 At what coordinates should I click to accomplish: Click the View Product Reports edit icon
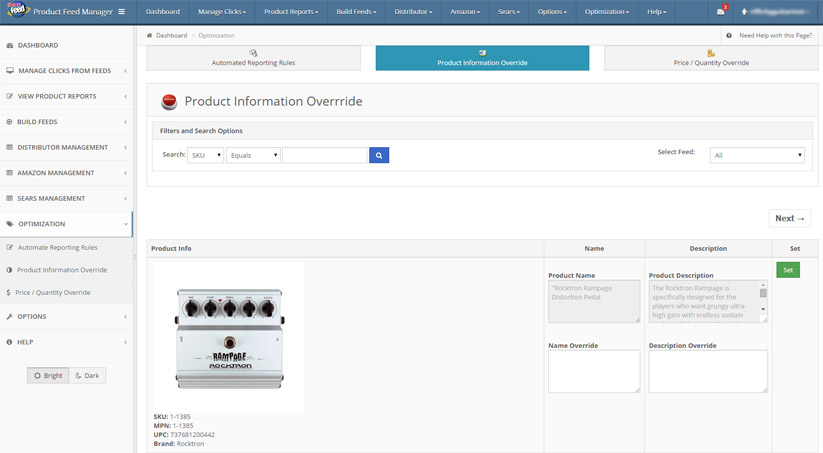tap(9, 97)
